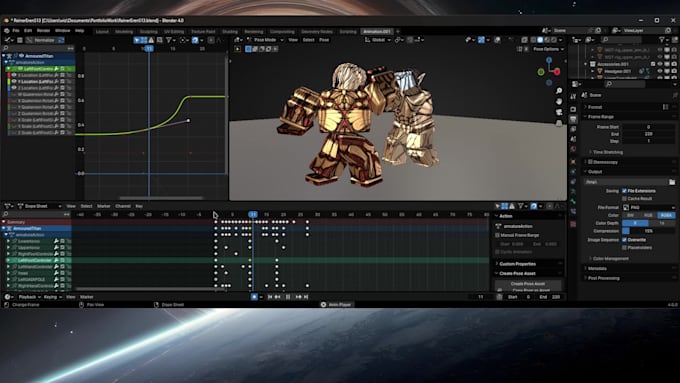Image resolution: width=680 pixels, height=383 pixels.
Task: Toggle viewport overlays icon
Action: 497,40
